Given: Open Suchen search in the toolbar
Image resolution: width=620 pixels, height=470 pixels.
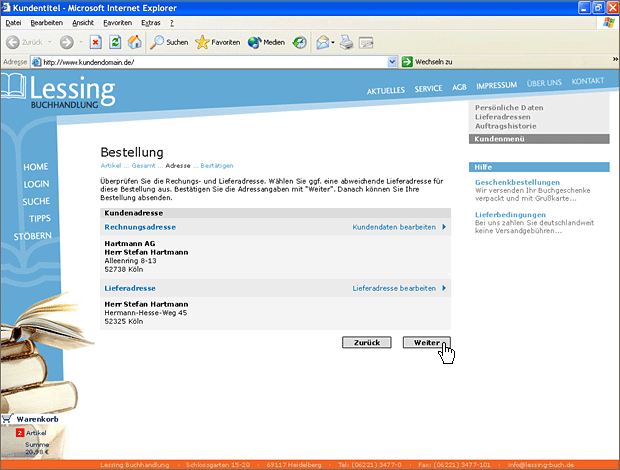Looking at the screenshot, I should click(169, 42).
